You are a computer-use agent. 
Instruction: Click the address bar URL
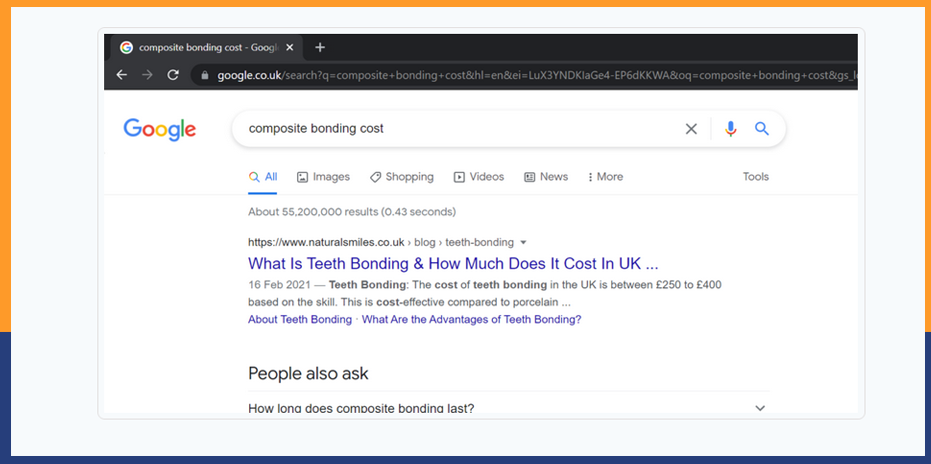click(522, 75)
